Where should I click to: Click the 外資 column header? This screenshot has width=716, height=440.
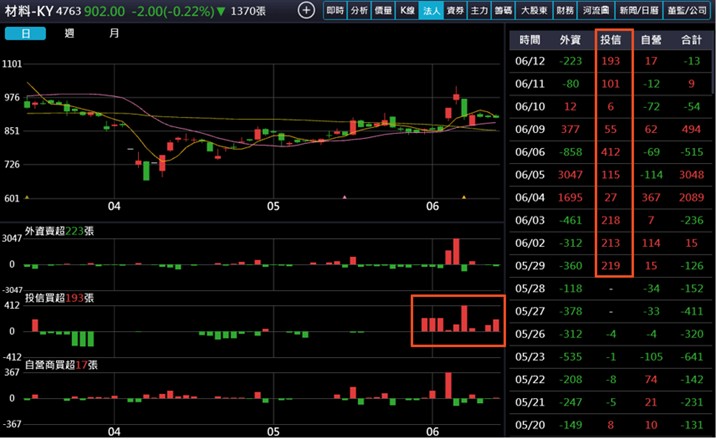coord(570,40)
